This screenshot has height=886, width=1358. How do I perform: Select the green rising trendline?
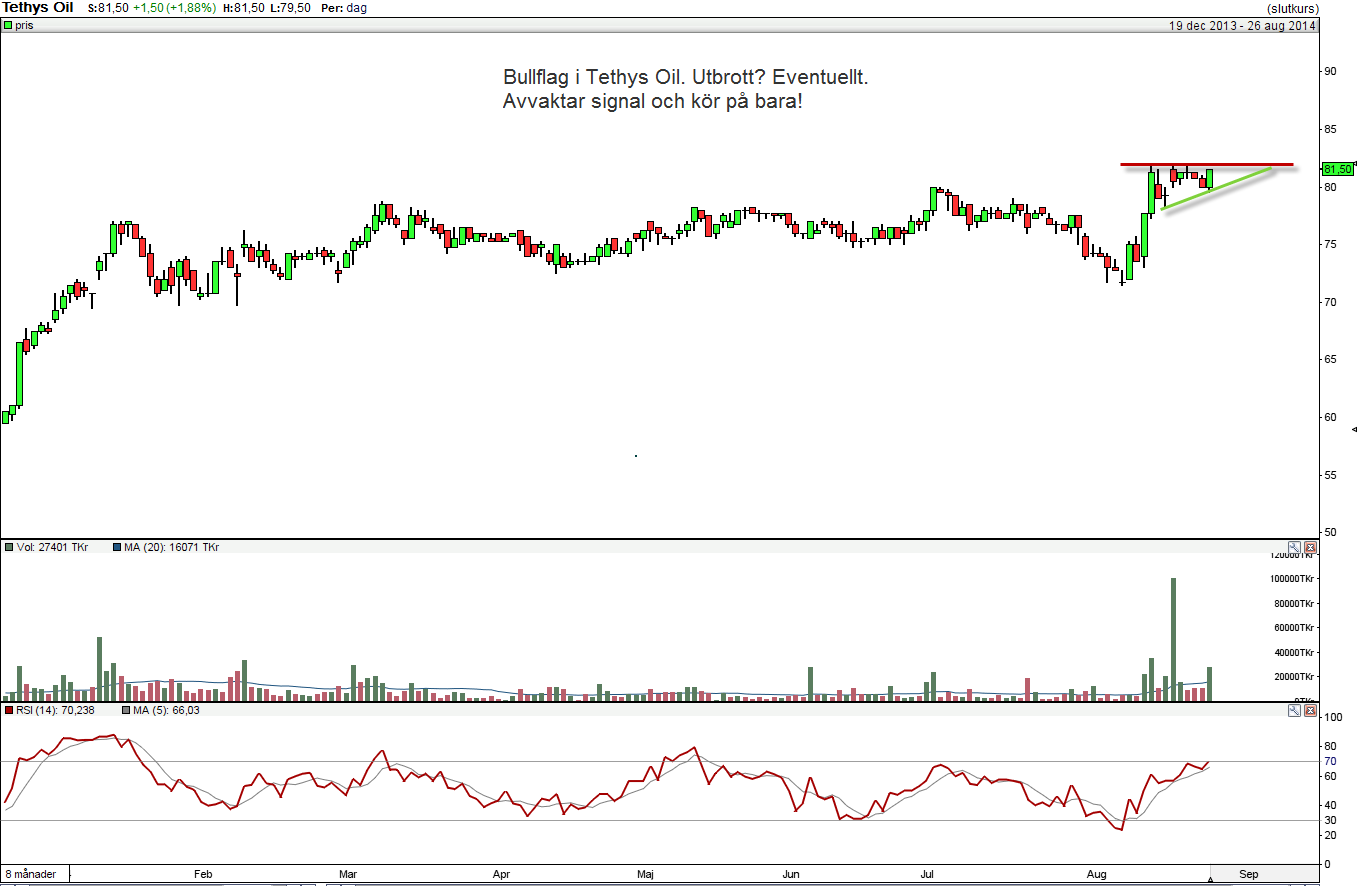tap(1217, 188)
